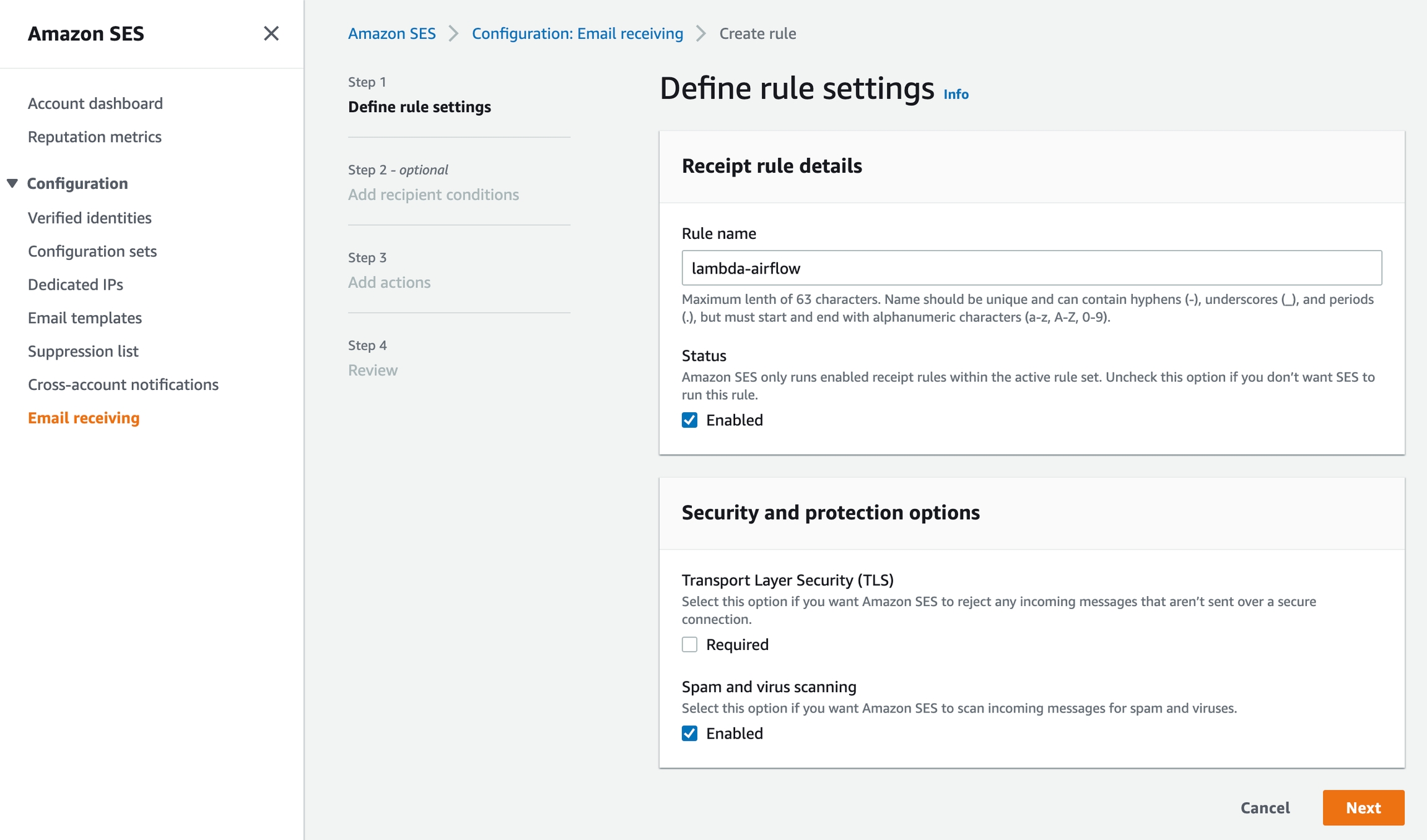Go to Dedicated IPs page
The image size is (1427, 840).
[x=76, y=285]
